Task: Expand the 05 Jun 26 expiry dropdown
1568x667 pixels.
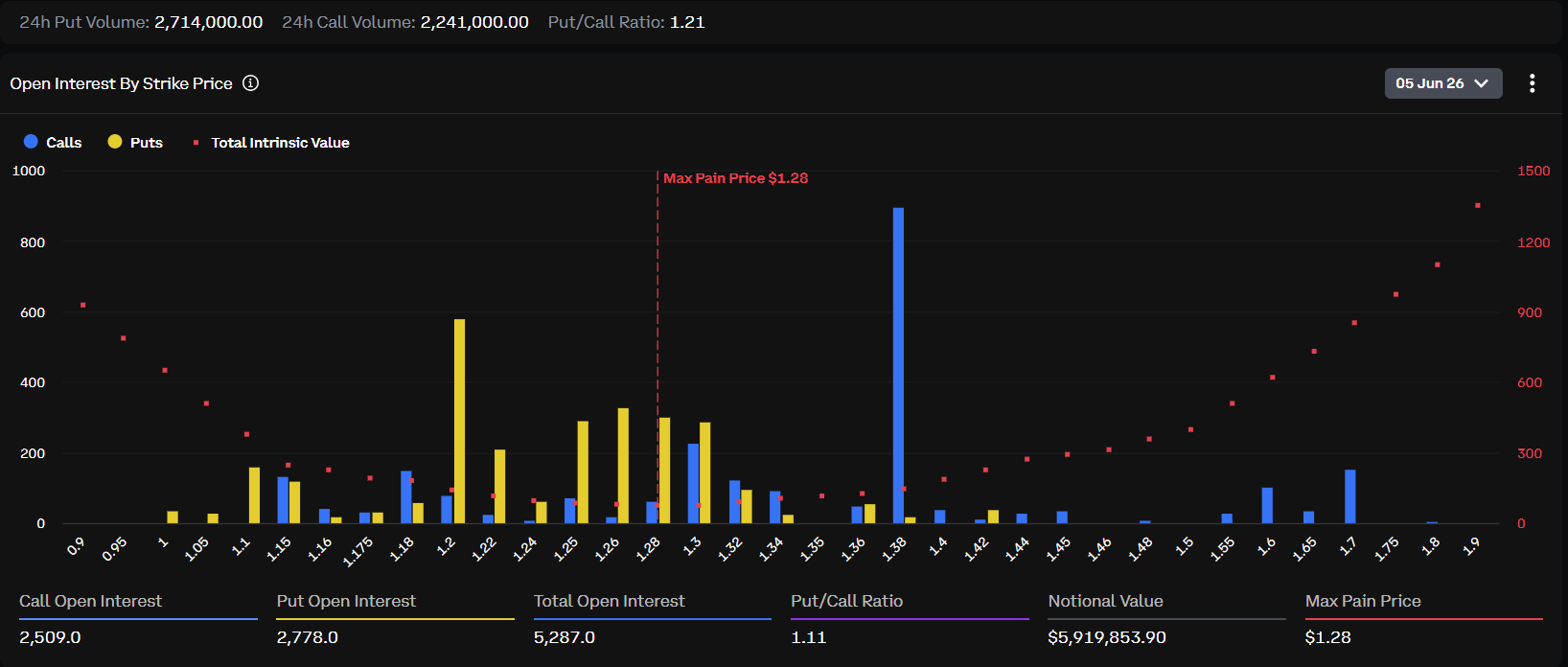Action: point(1442,83)
